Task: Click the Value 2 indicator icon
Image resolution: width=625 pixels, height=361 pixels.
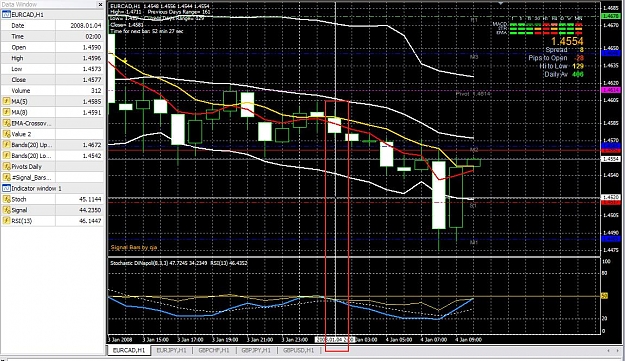Action: 6,134
